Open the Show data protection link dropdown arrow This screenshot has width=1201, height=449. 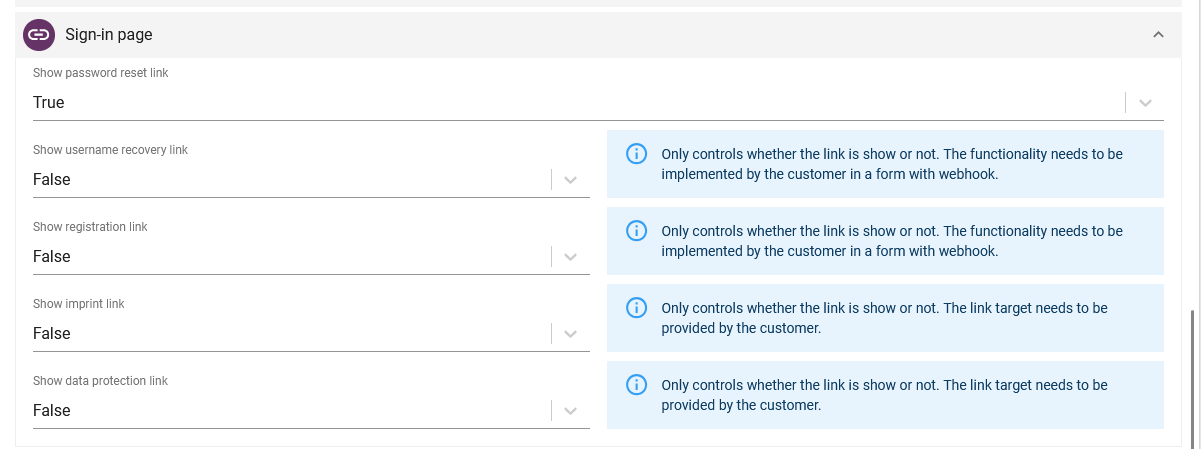(x=570, y=411)
